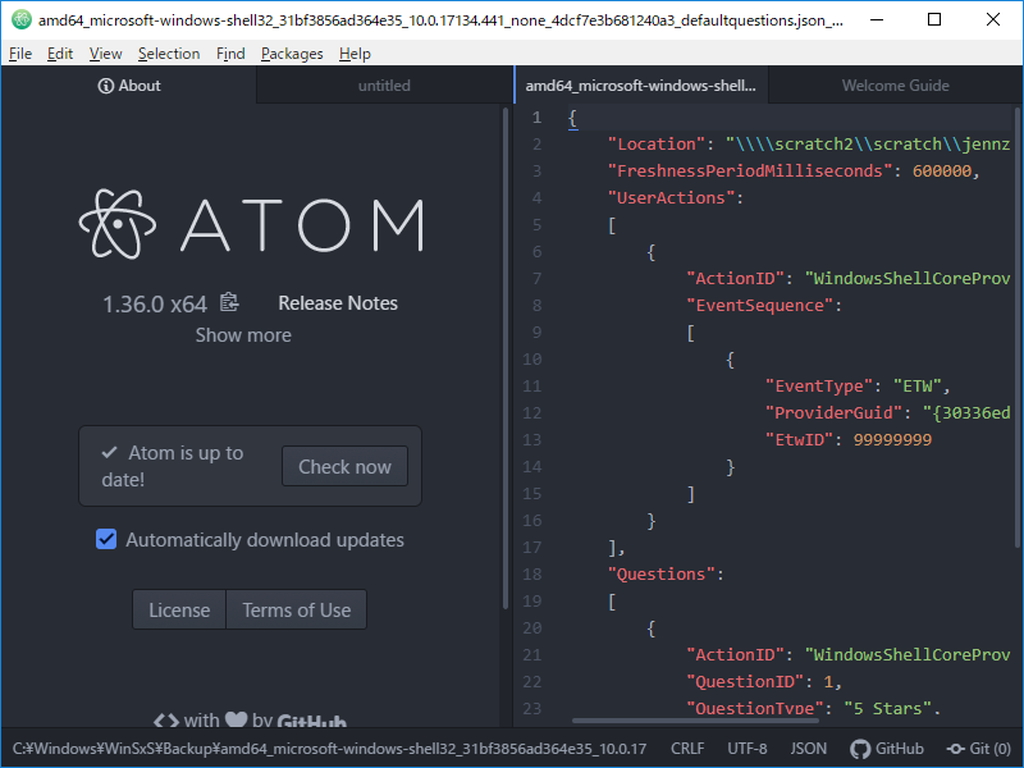Open the Welcome Guide tab
The image size is (1024, 768).
tap(895, 85)
